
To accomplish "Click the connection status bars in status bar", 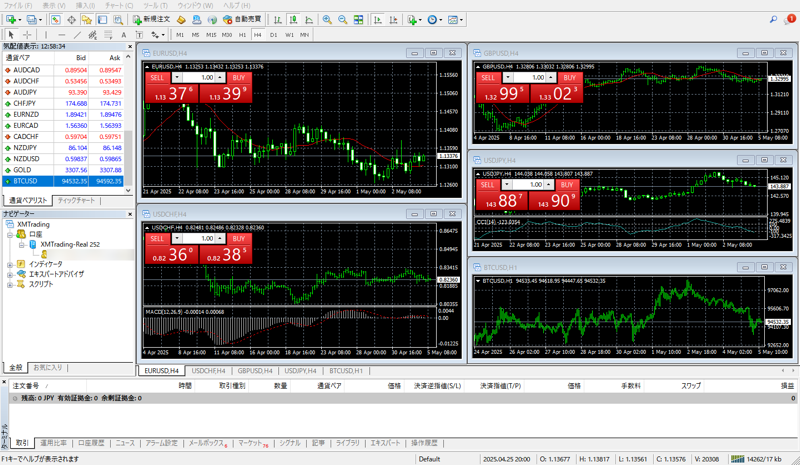I will (x=737, y=459).
